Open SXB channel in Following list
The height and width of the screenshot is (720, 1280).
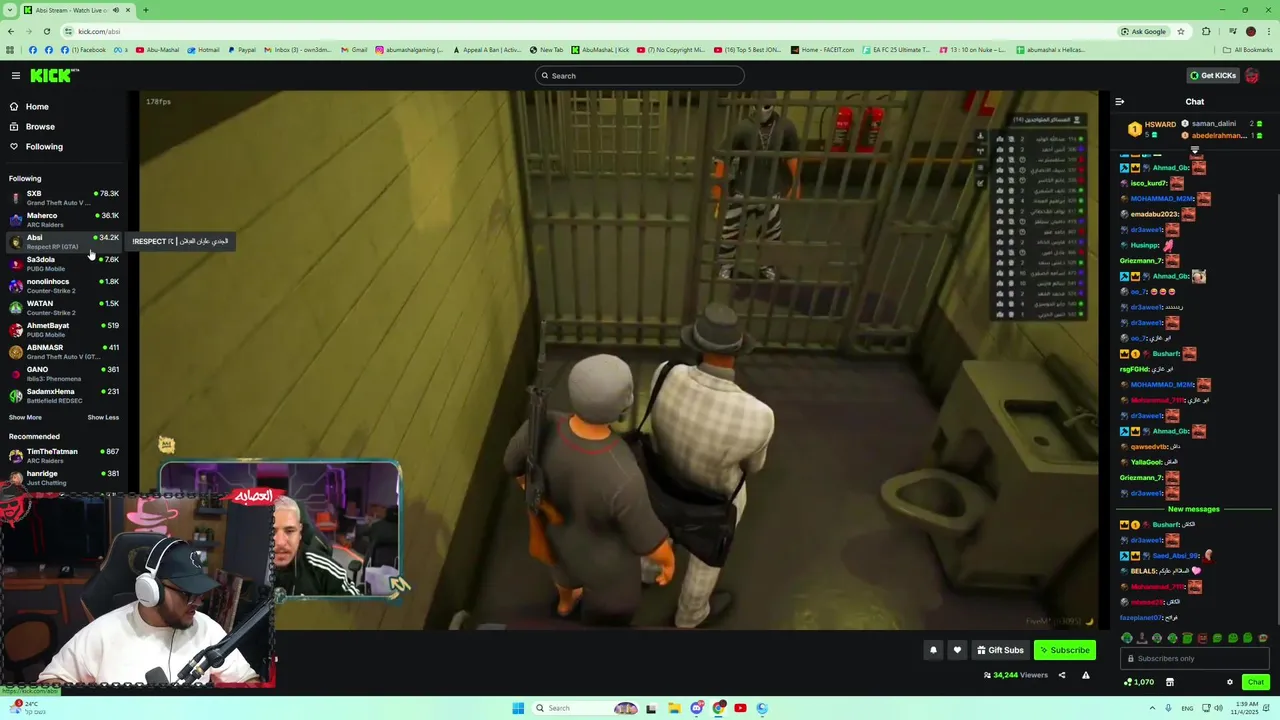click(x=64, y=198)
